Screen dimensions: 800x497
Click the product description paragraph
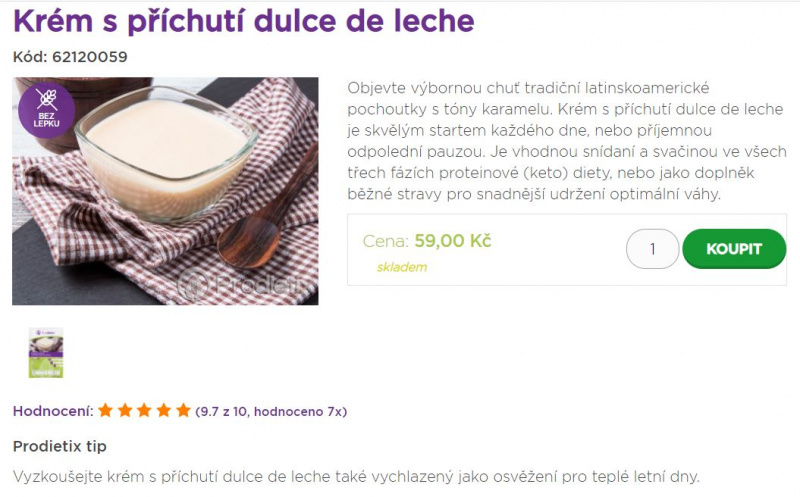[x=566, y=141]
